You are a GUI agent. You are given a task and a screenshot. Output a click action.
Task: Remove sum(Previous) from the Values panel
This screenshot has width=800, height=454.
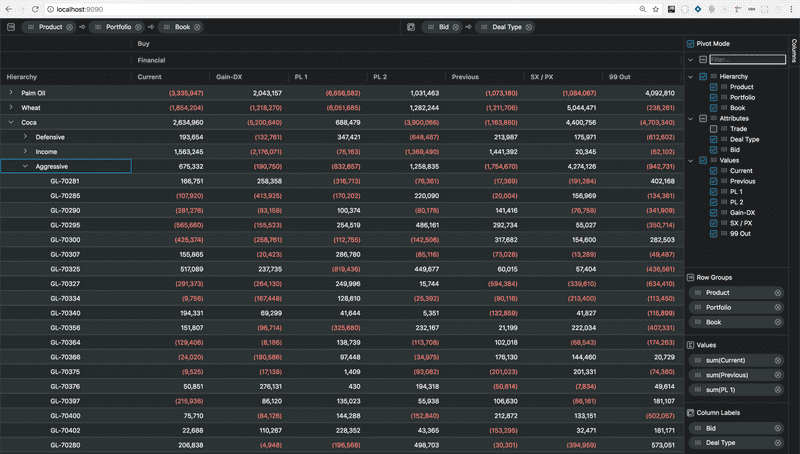778,375
